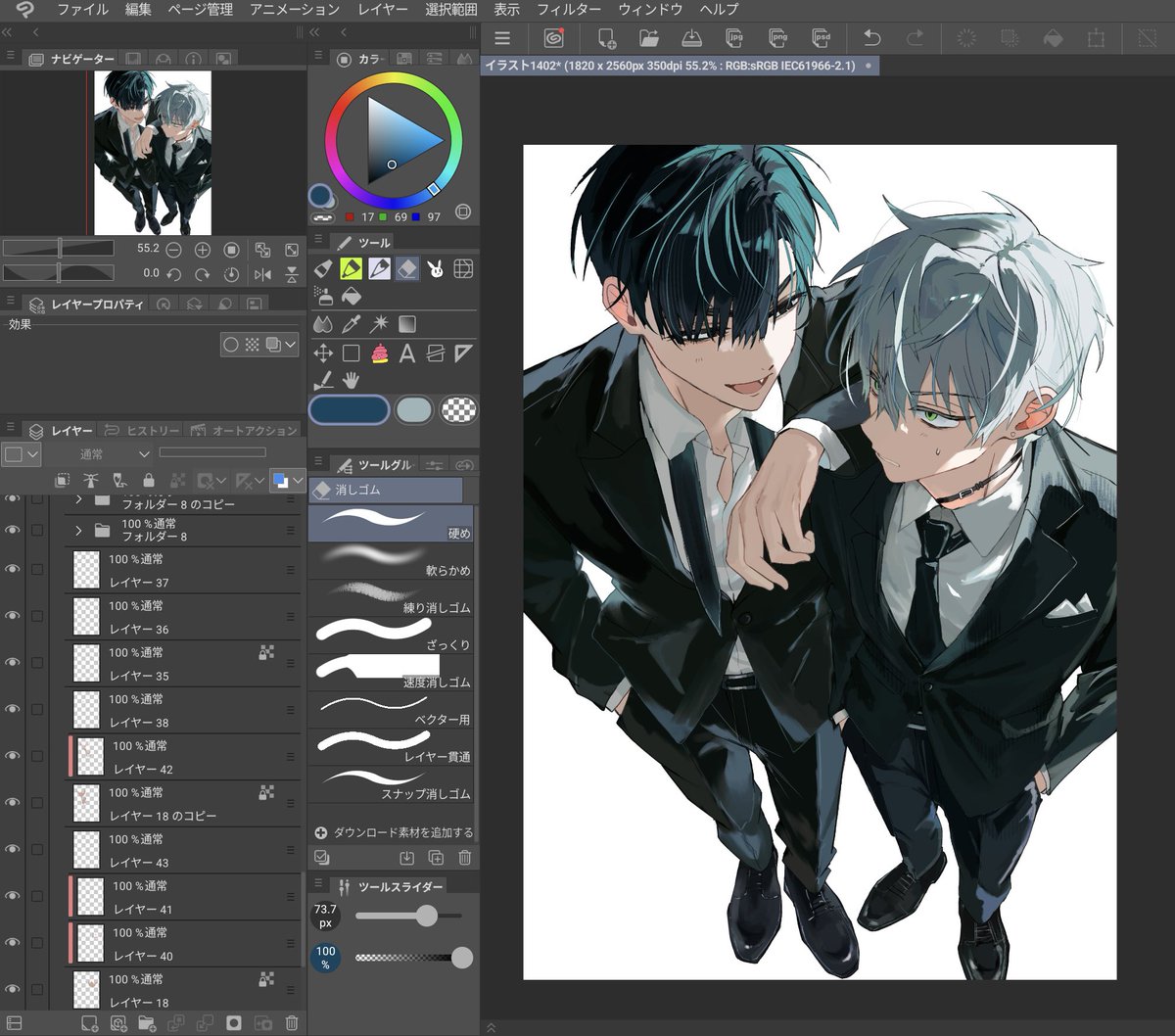Check the selection box for レイヤー 42
The height and width of the screenshot is (1036, 1175).
37,756
